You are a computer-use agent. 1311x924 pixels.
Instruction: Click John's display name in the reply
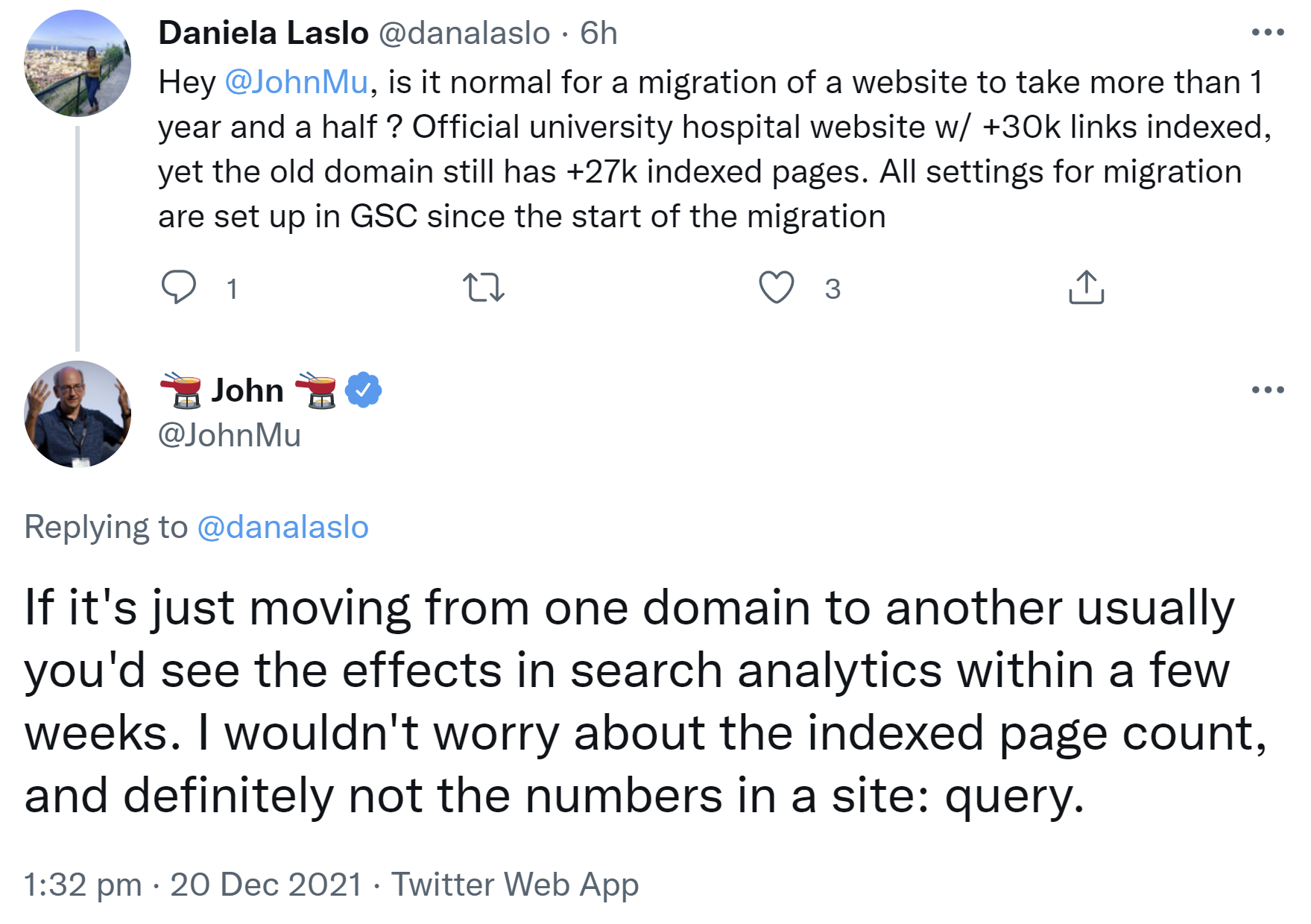click(247, 390)
